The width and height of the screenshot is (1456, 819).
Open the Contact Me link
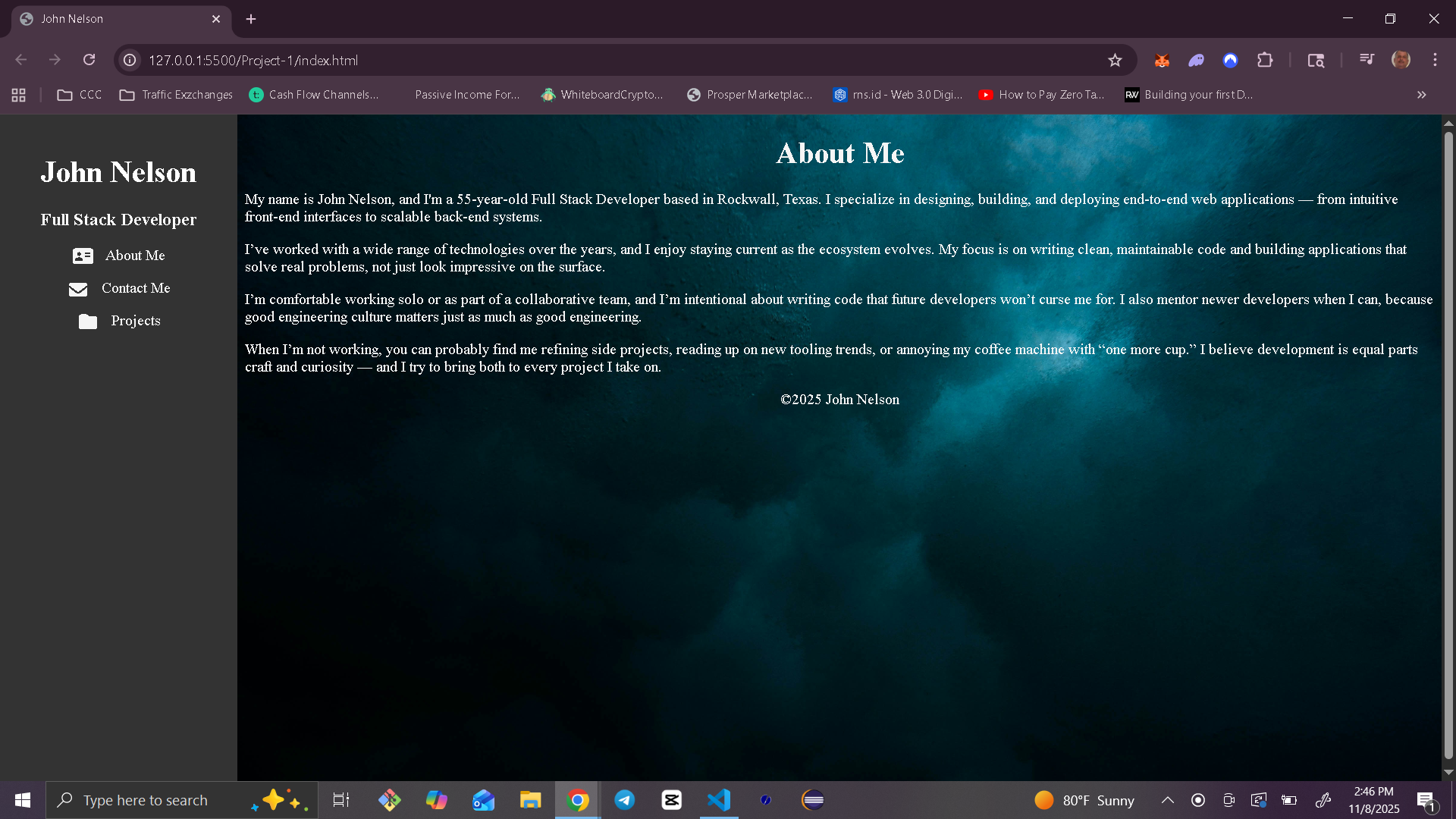pos(136,288)
